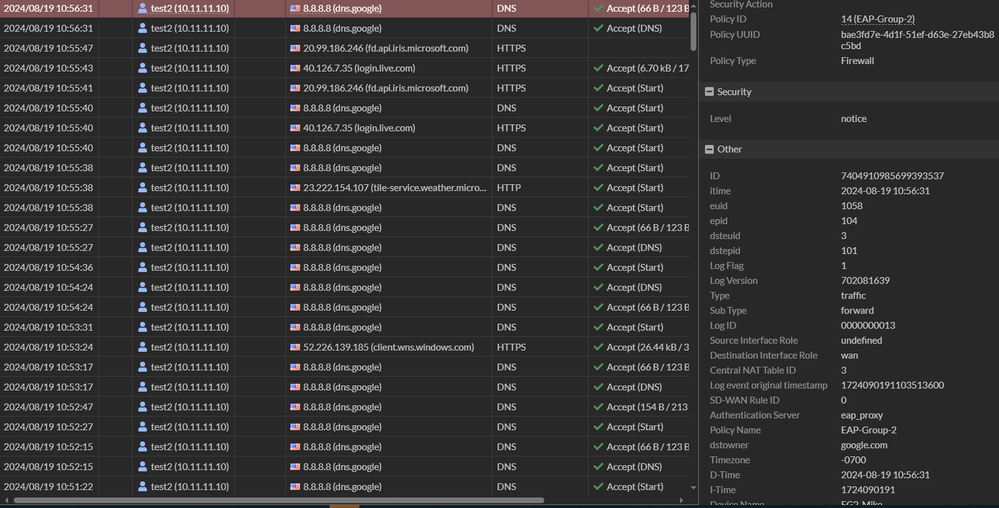Click the user icon in the 10:54:36 row
Viewport: 999px width, 508px height.
(x=143, y=268)
